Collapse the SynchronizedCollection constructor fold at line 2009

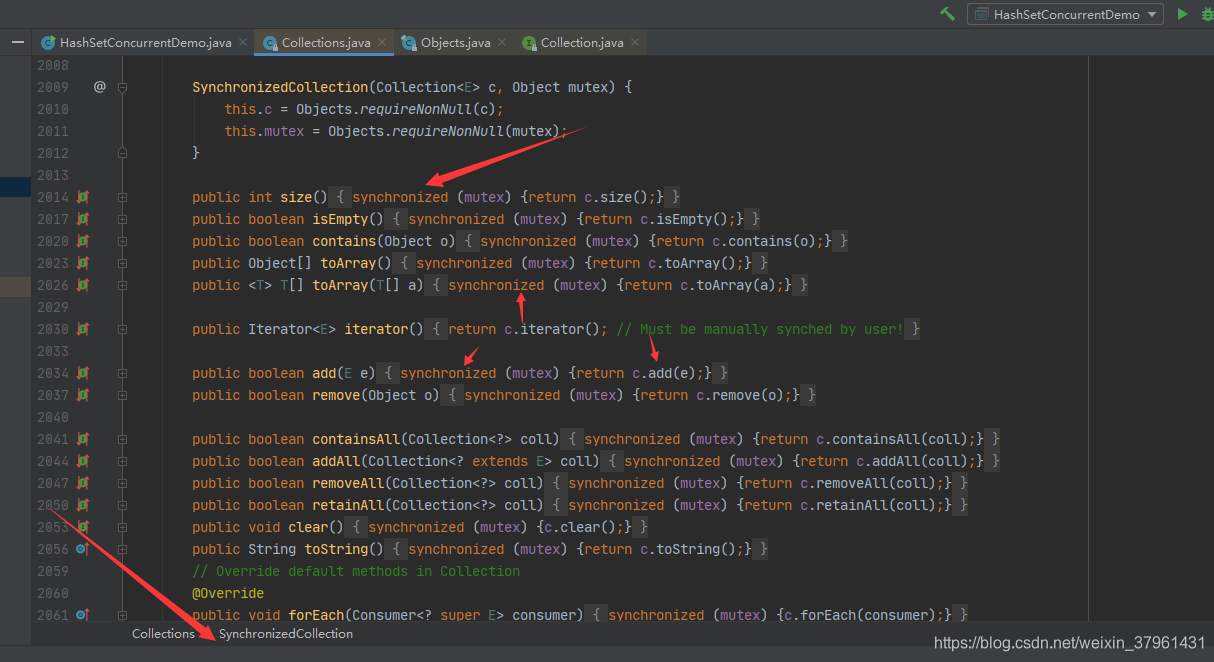click(x=122, y=87)
